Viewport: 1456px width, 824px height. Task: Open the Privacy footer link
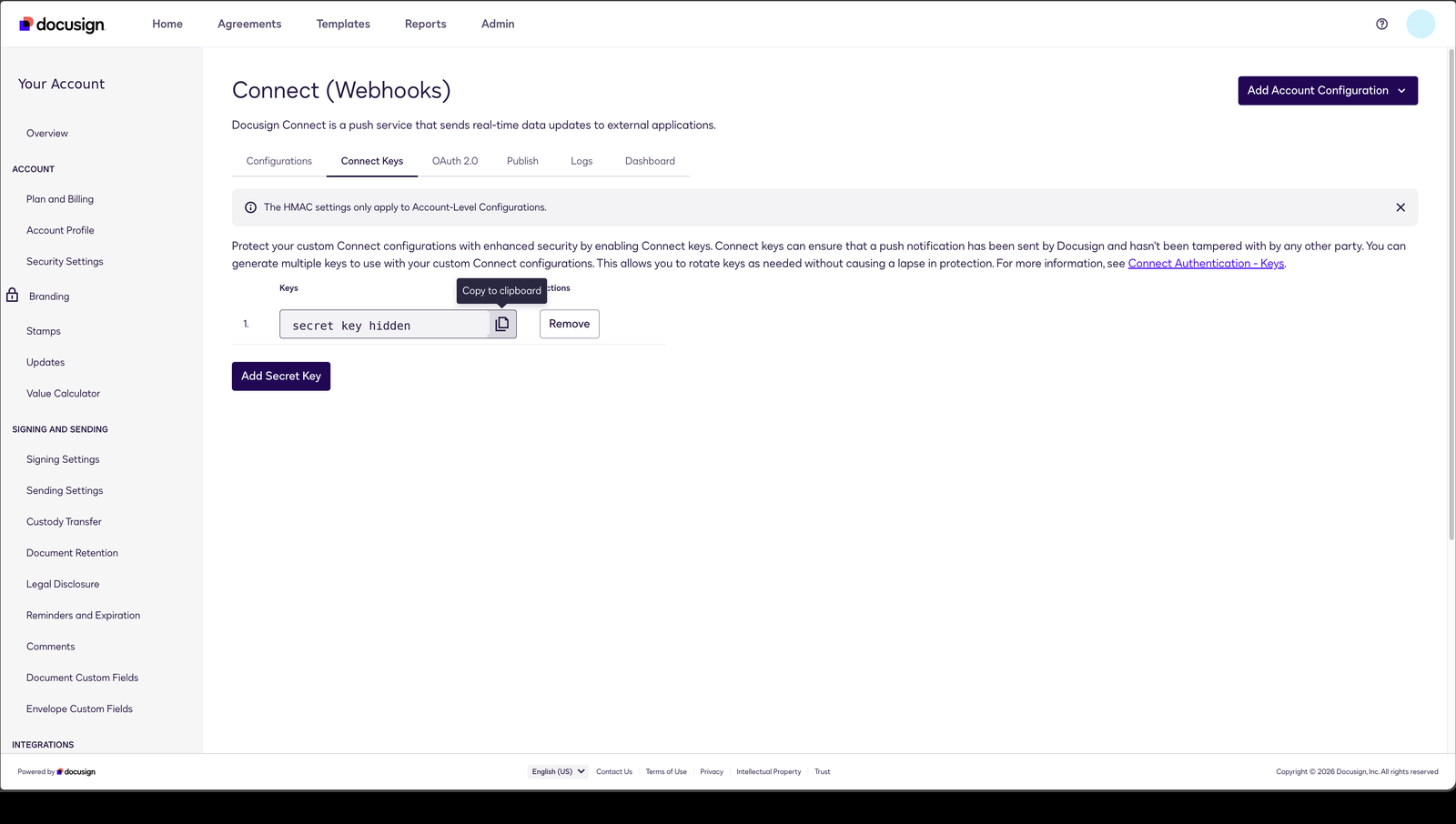pos(712,772)
